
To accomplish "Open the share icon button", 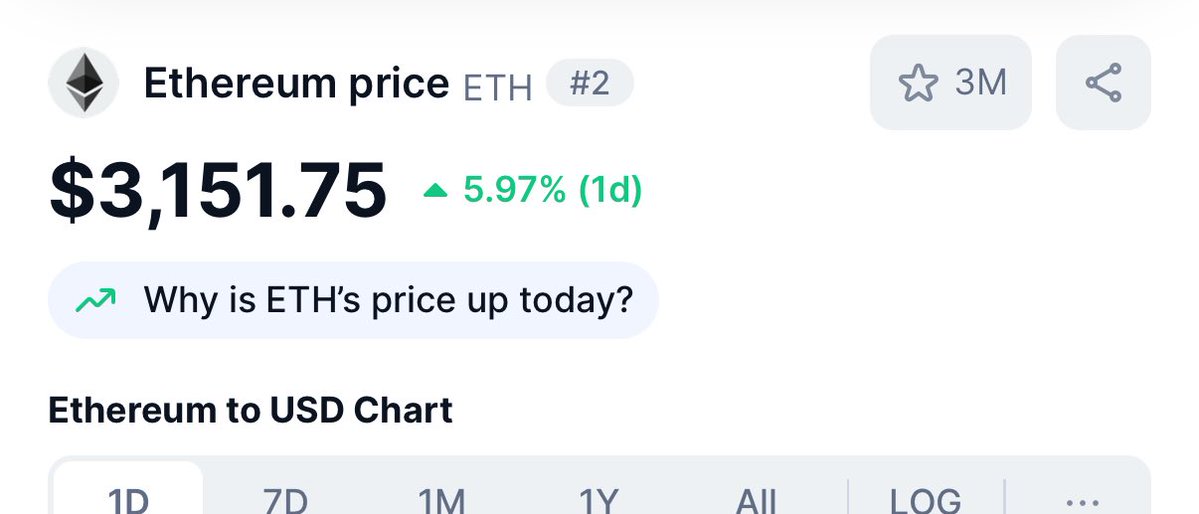I will coord(1103,83).
